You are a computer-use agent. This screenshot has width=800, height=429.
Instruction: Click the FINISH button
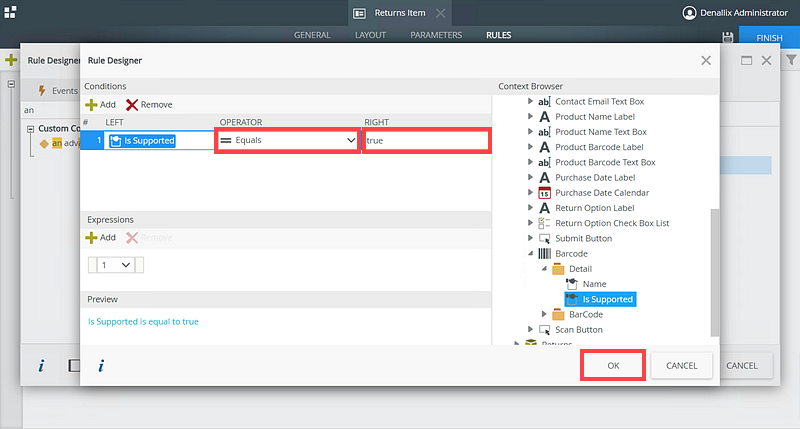769,38
